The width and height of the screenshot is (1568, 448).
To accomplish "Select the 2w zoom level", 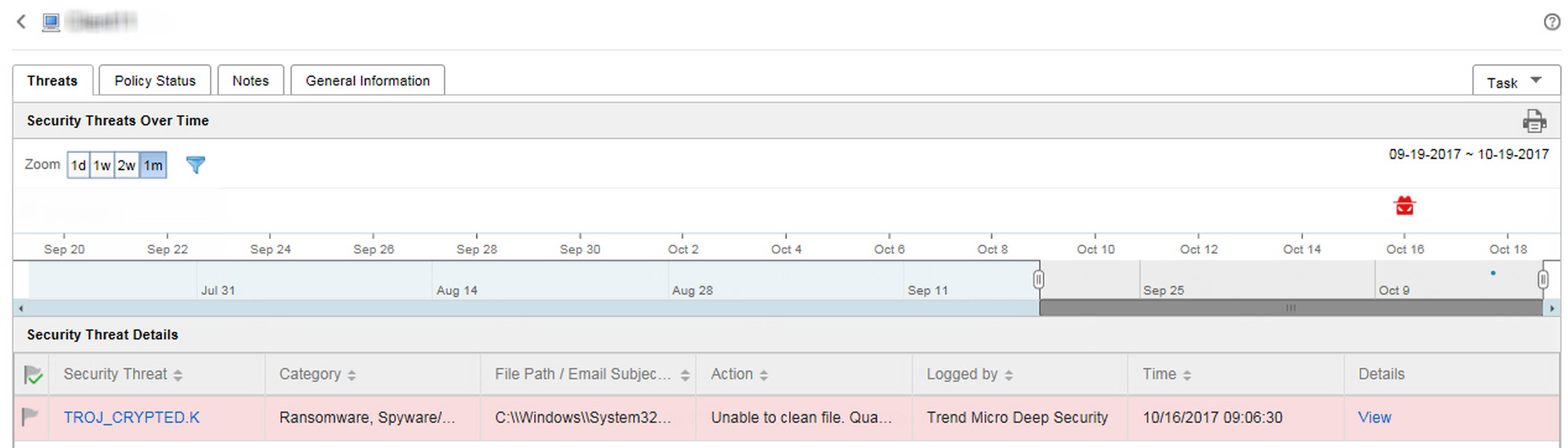I will [x=127, y=165].
